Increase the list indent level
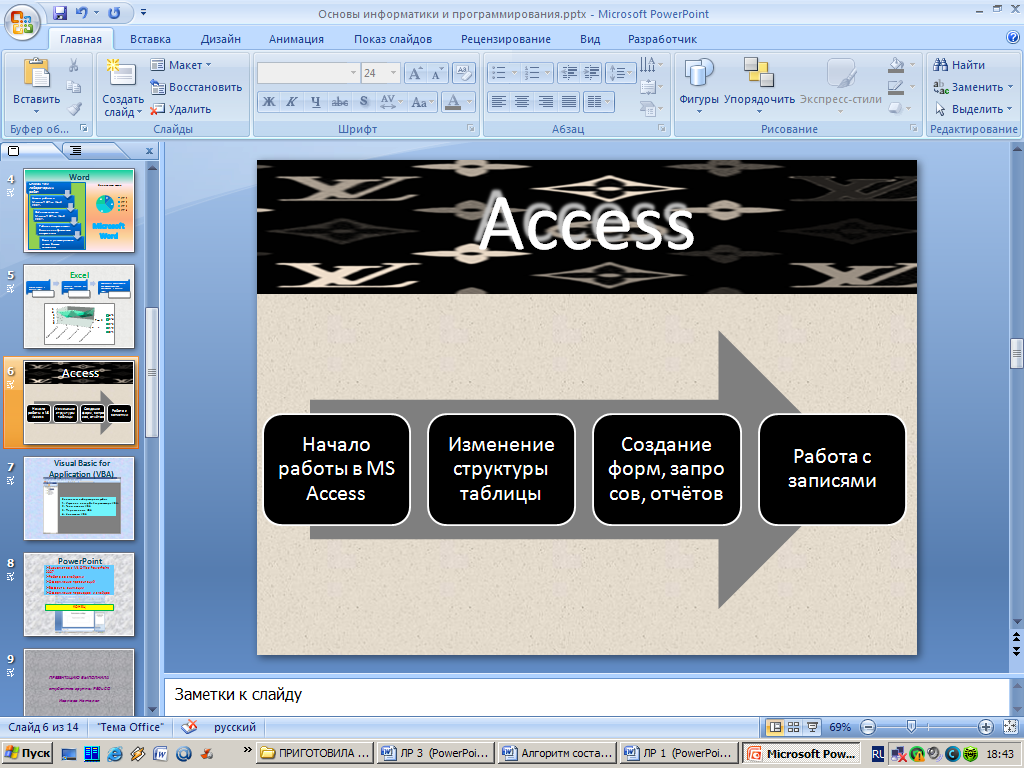 tap(591, 73)
